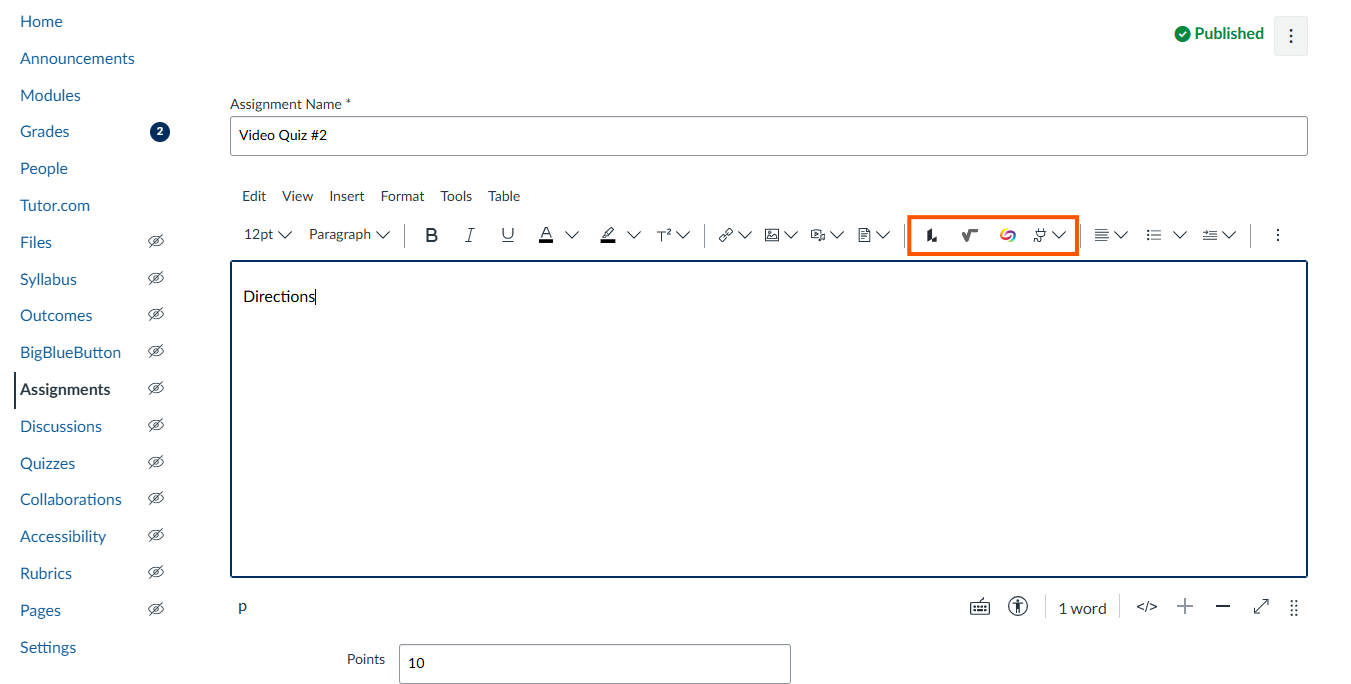Click the bulleted list icon
The height and width of the screenshot is (684, 1351).
[1154, 235]
